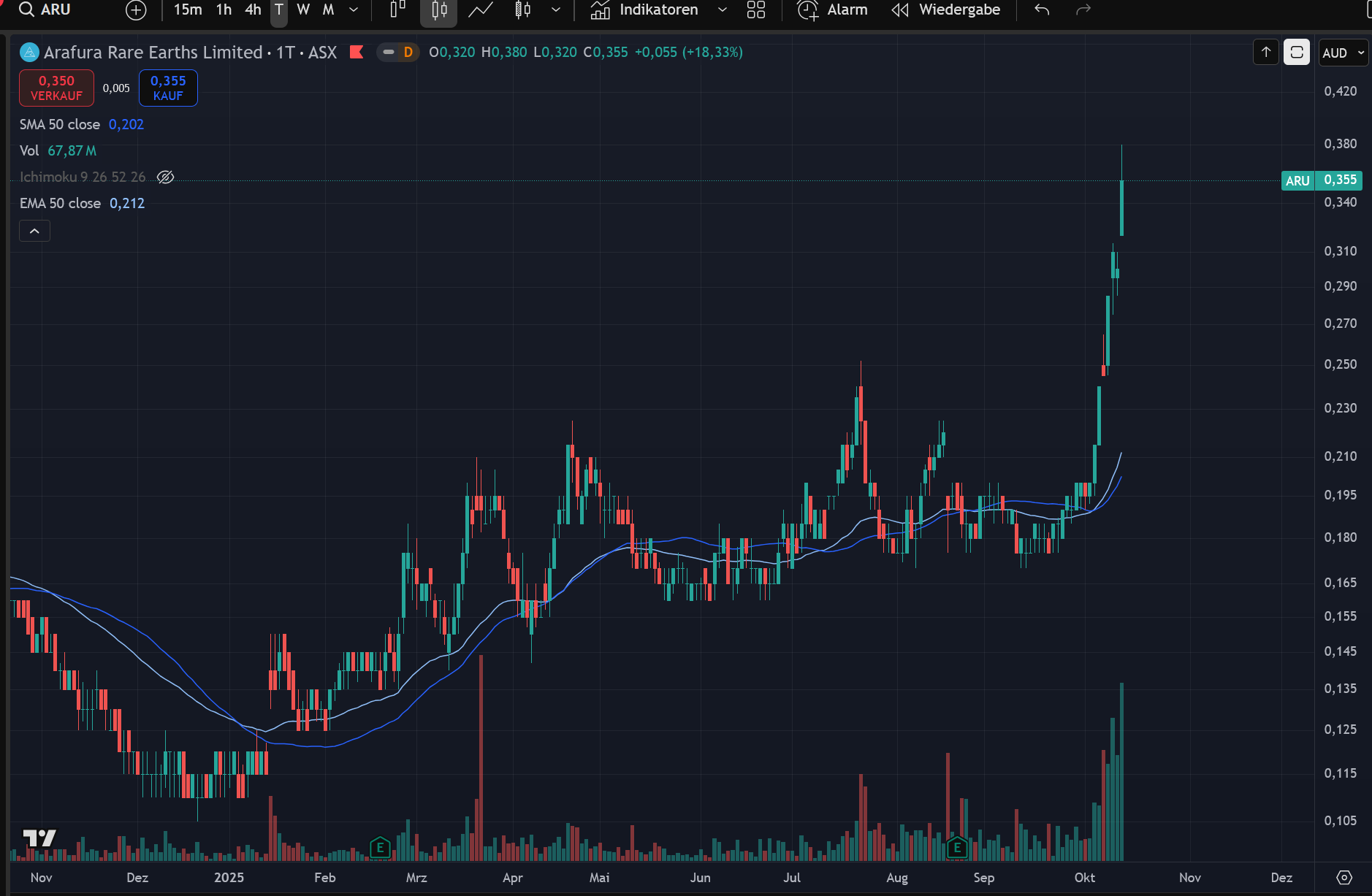Select the hollow candles chart style icon
1372x896 pixels.
point(523,9)
